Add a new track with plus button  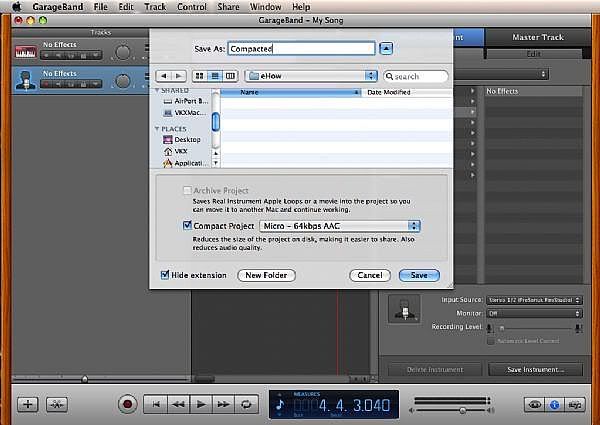28,404
